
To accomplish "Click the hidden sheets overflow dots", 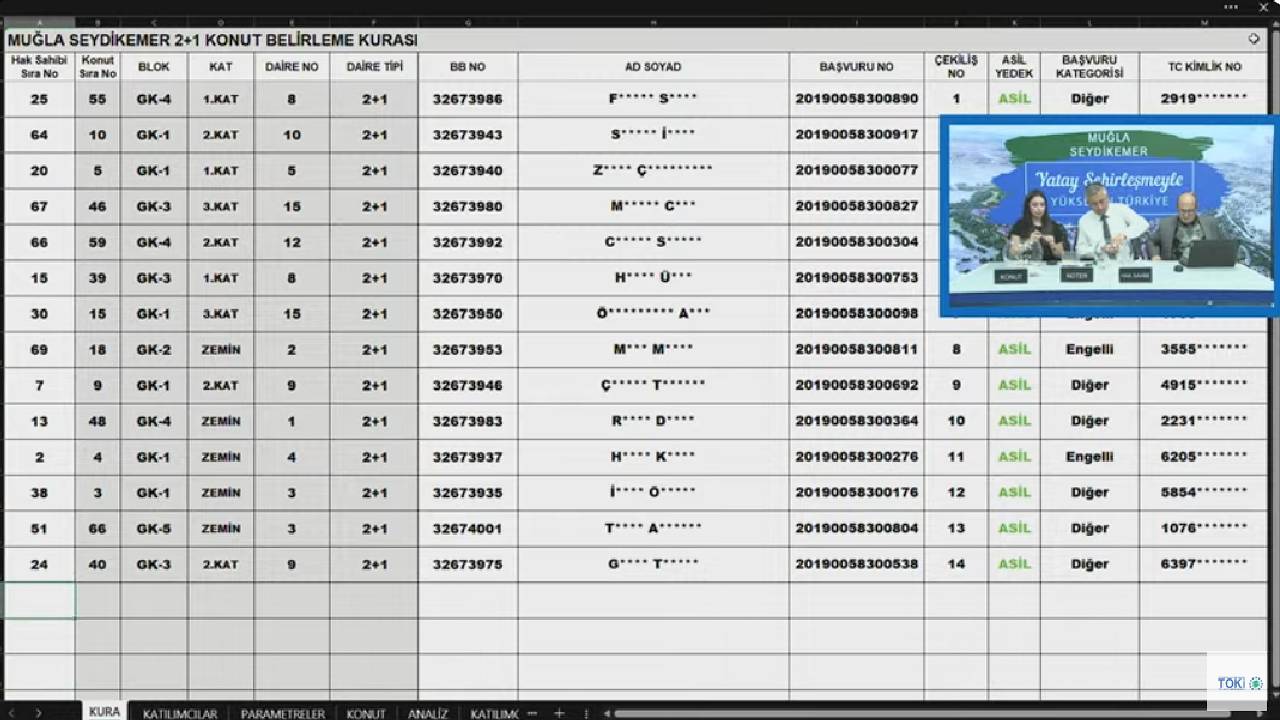I will [x=532, y=713].
